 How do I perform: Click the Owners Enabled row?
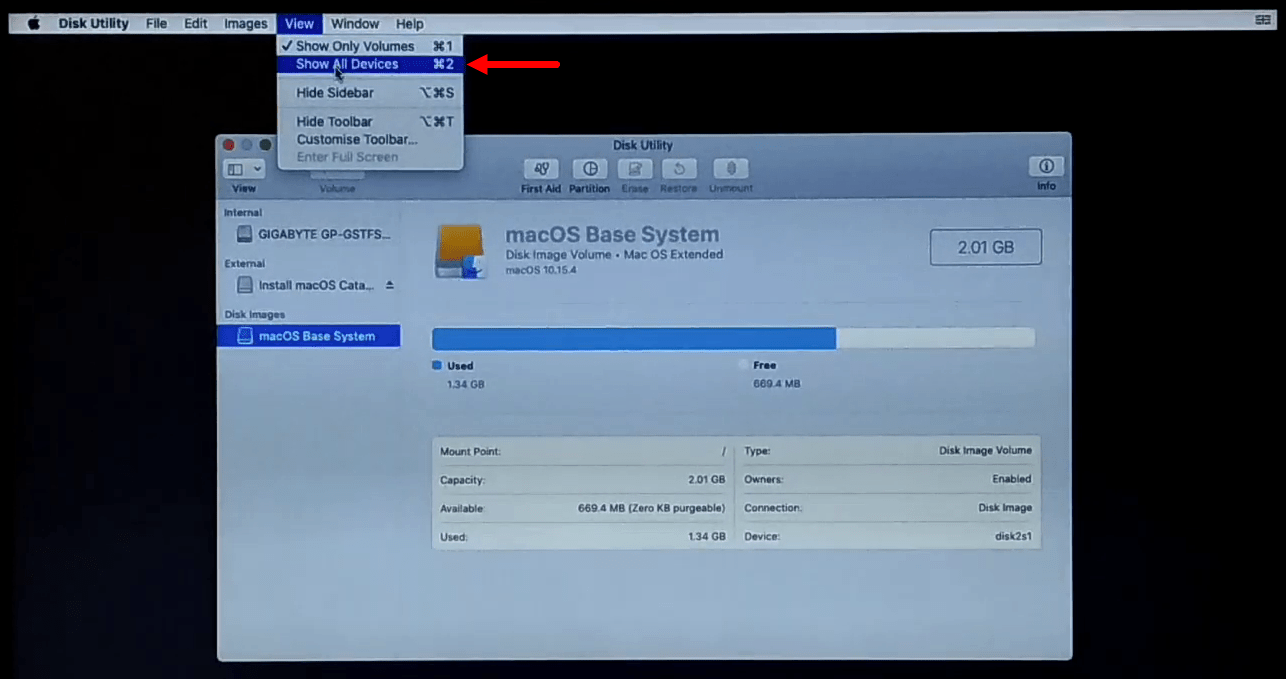pos(888,480)
